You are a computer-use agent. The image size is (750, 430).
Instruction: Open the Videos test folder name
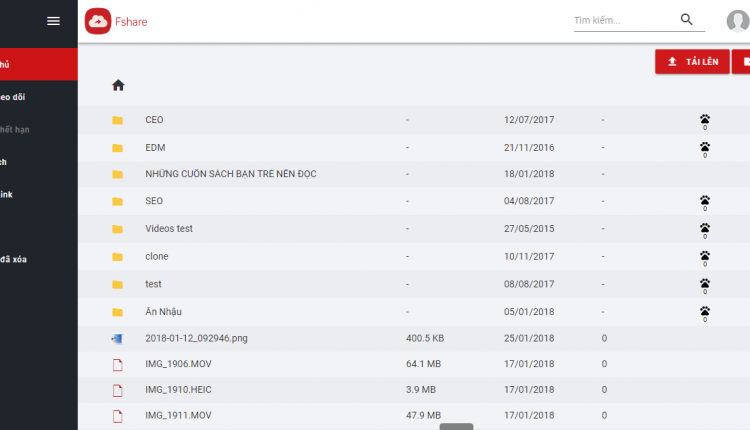click(x=169, y=229)
